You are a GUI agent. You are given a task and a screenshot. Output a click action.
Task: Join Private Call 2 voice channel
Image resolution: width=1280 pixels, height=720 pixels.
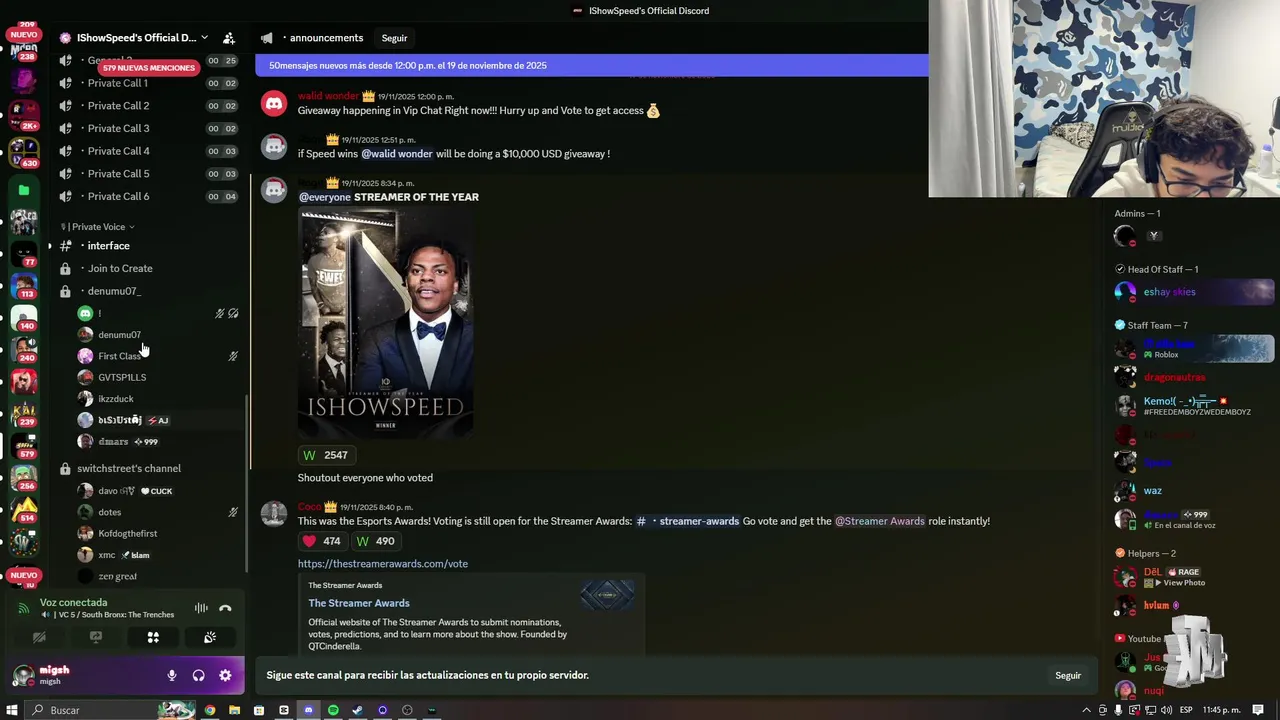[x=148, y=106]
